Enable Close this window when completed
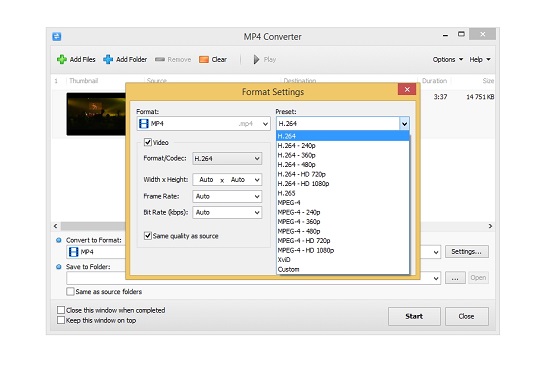Viewport: 550px width, 372px height. [x=61, y=310]
